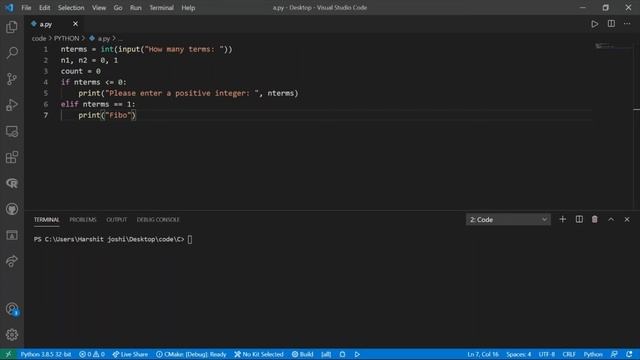The height and width of the screenshot is (360, 640).
Task: Open the File menu
Action: 26,8
